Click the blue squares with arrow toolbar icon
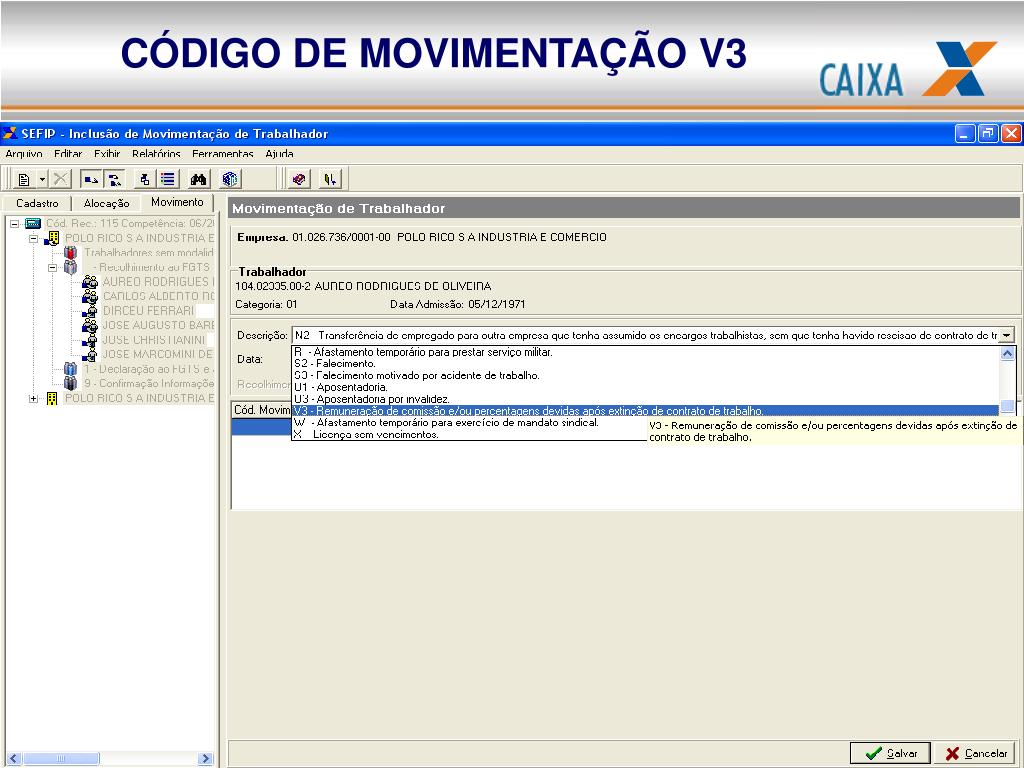Screen dimensions: 1024x768 coord(91,179)
